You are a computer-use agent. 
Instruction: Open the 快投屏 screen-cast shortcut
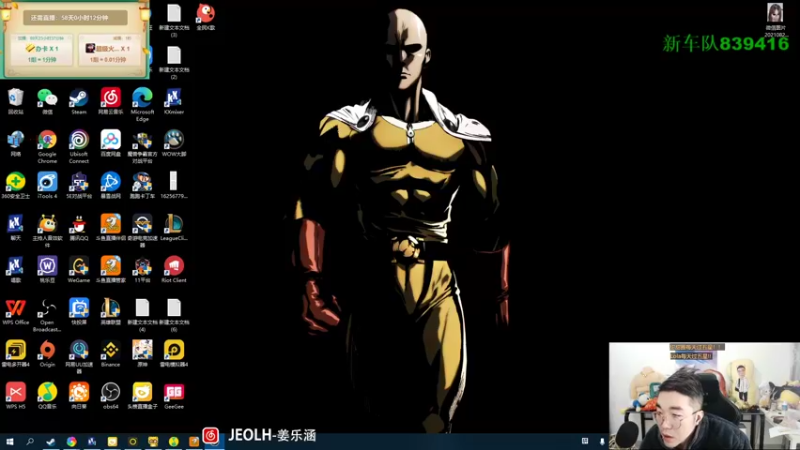pos(79,309)
